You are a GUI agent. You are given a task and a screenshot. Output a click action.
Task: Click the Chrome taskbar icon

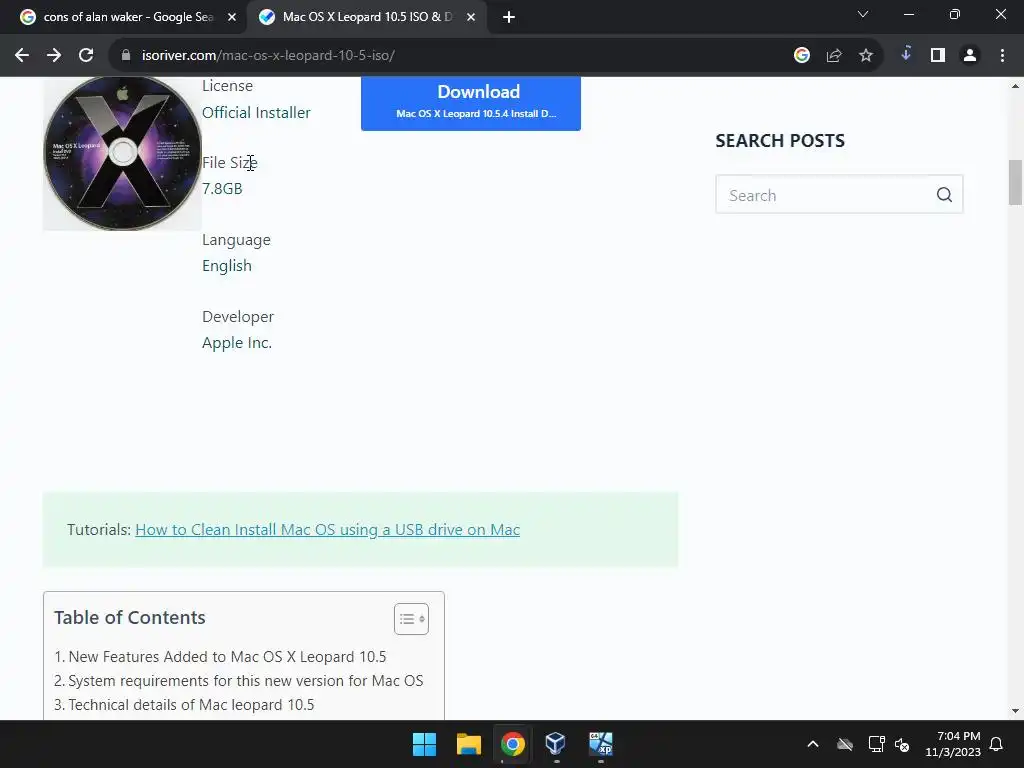[513, 744]
